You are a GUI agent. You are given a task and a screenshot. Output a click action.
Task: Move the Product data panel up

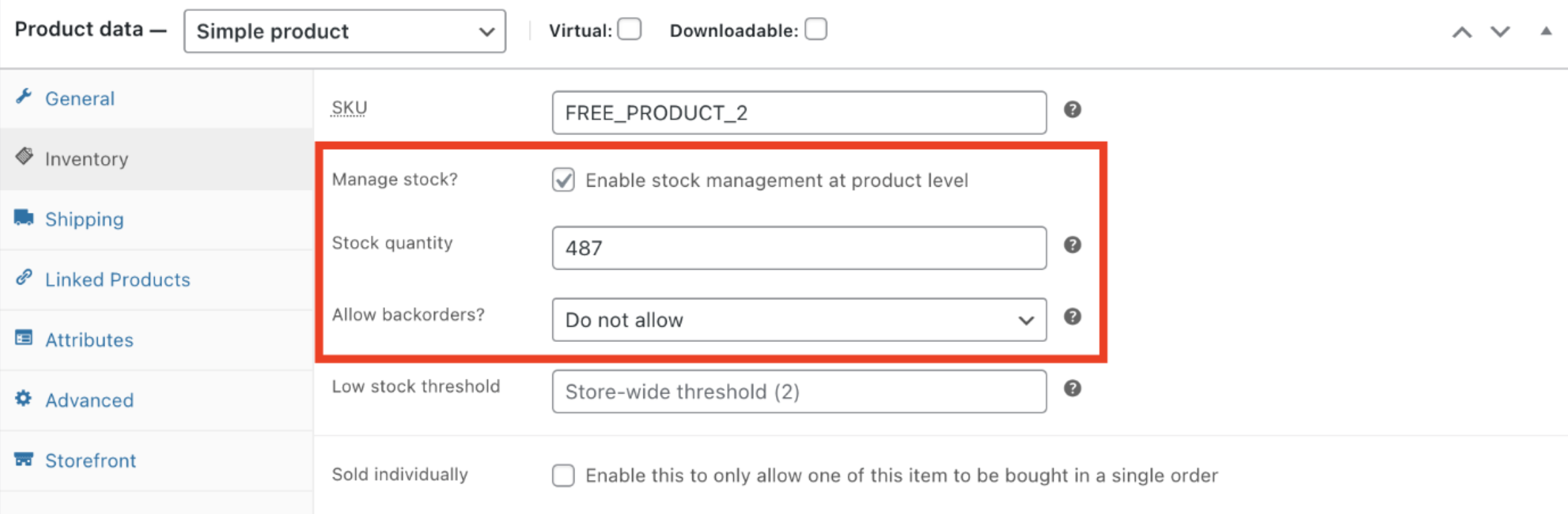1462,31
